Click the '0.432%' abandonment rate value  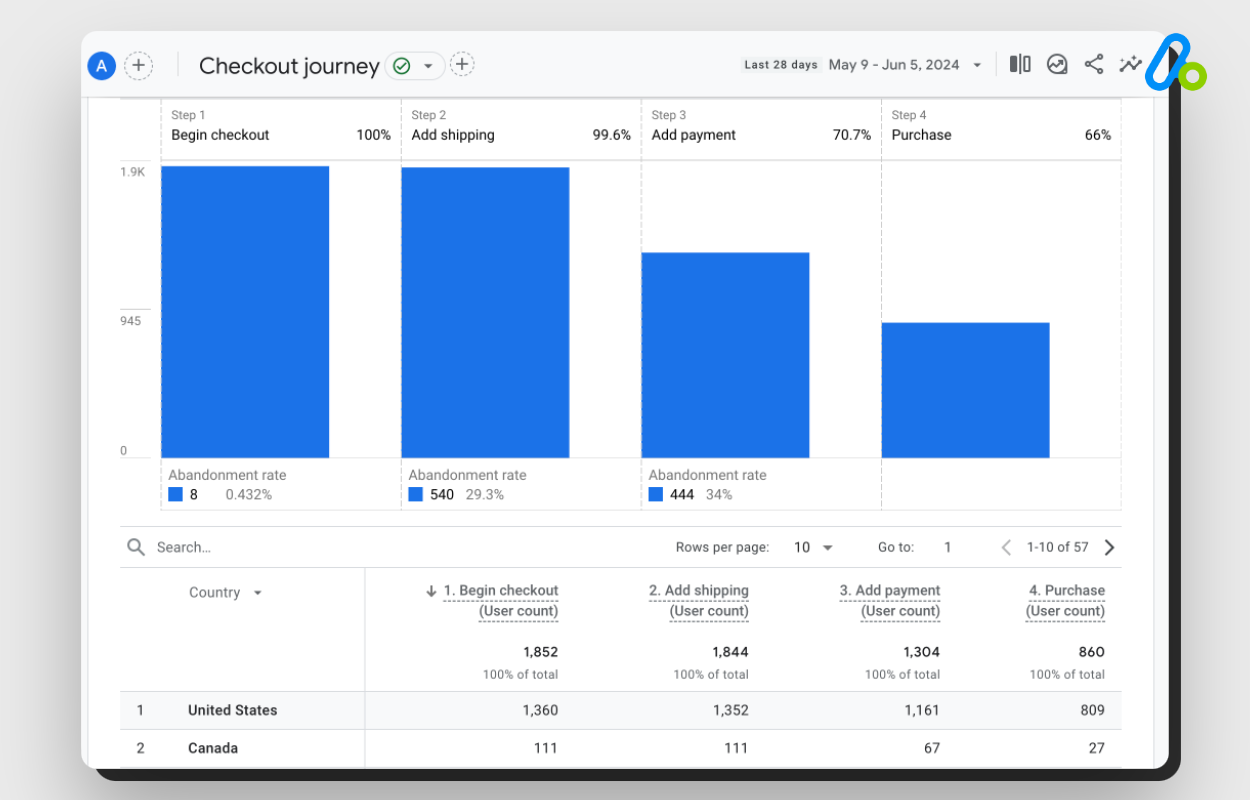[248, 494]
